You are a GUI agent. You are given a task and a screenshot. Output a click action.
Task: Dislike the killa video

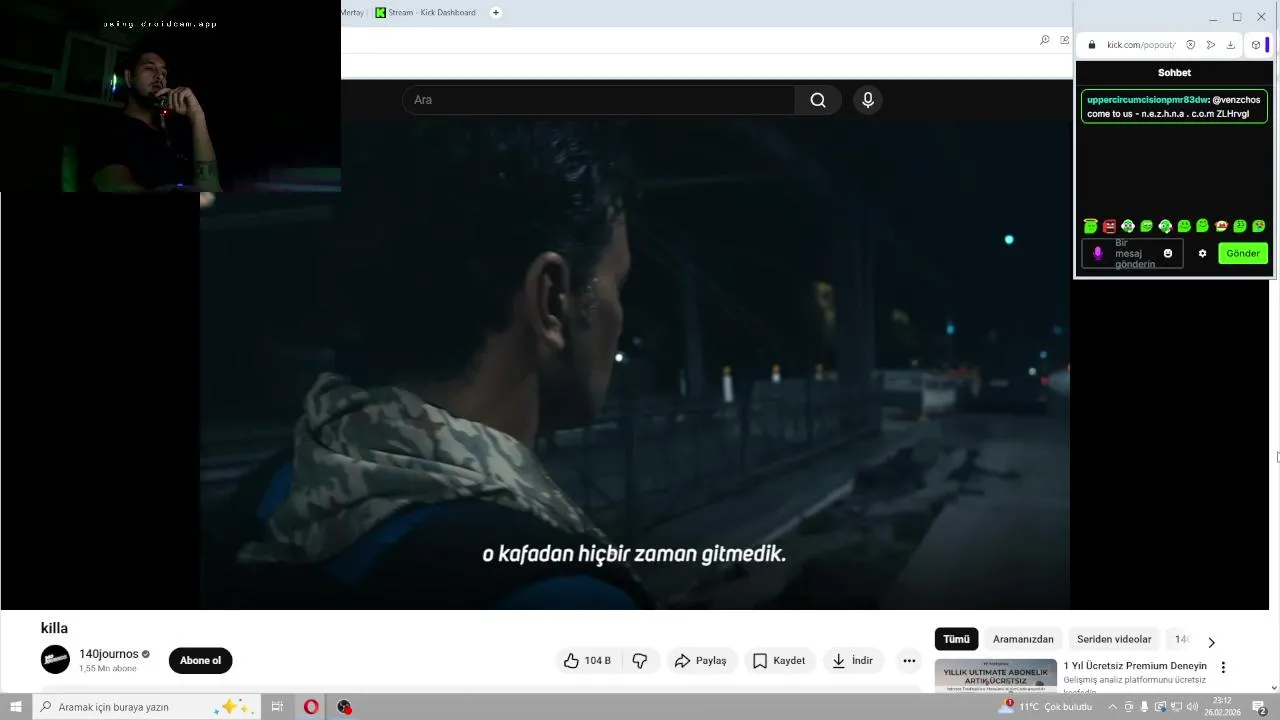[640, 661]
